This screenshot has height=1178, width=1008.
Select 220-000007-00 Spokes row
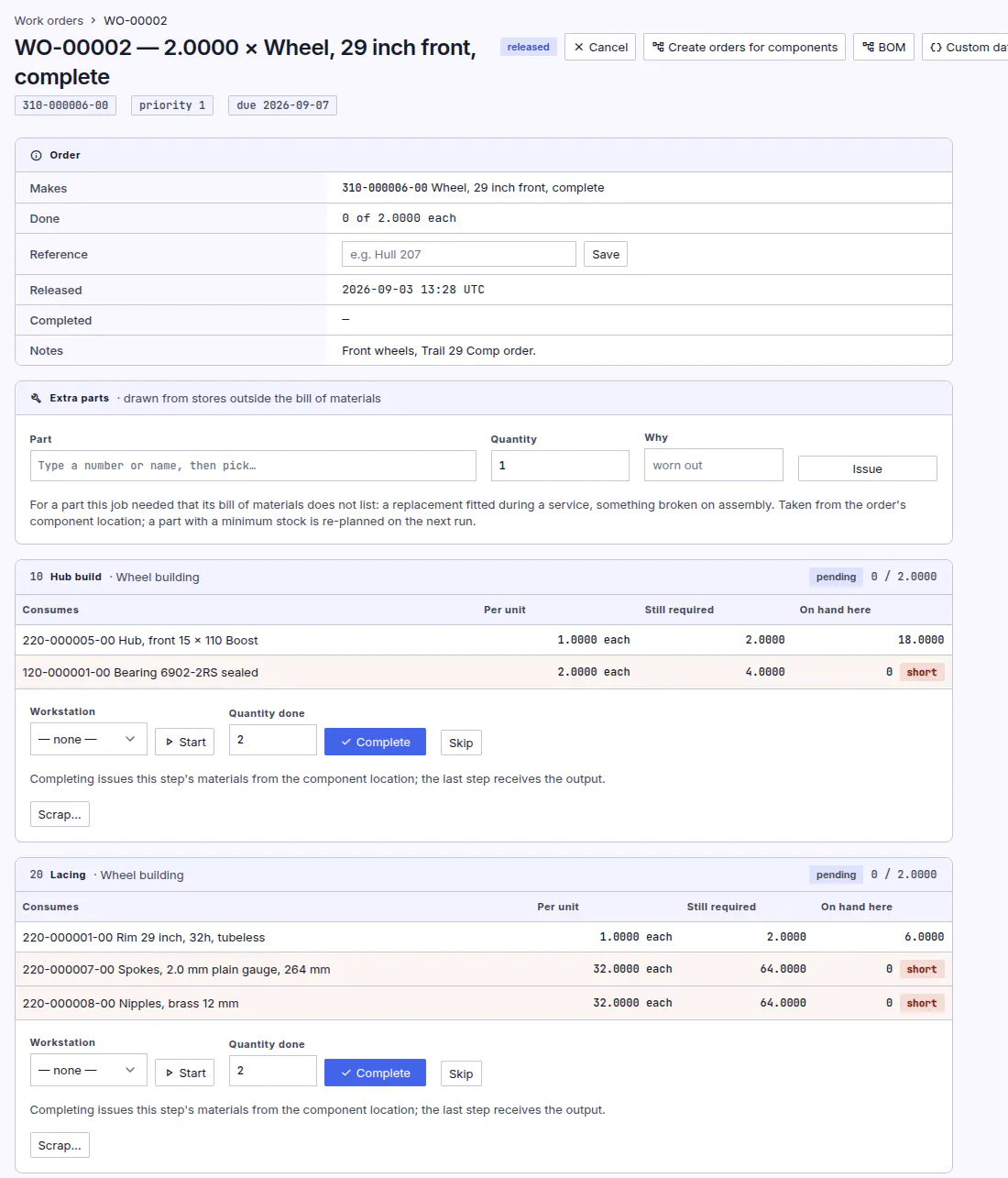484,969
